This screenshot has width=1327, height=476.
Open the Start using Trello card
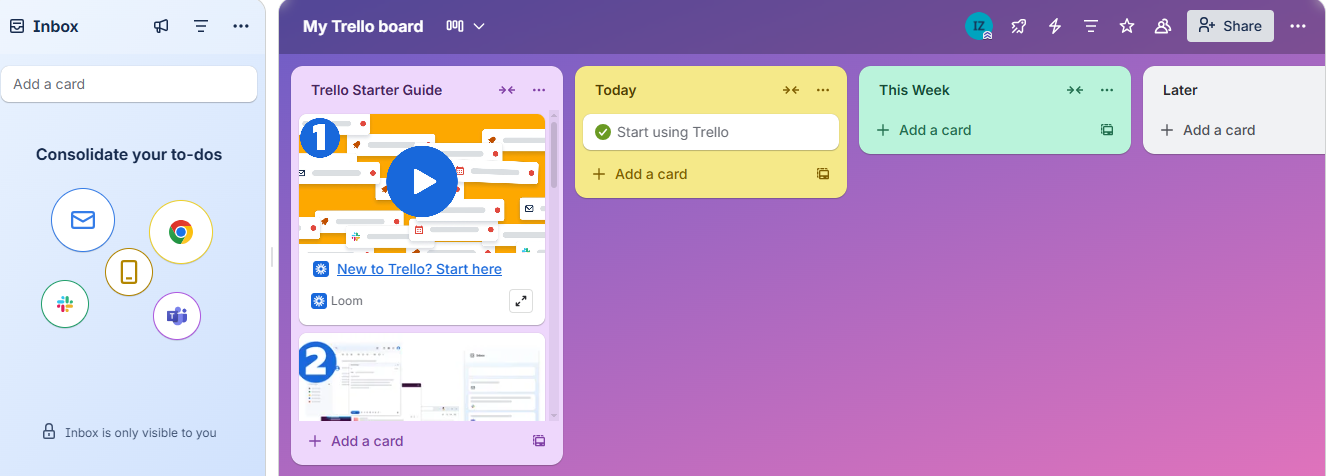711,132
